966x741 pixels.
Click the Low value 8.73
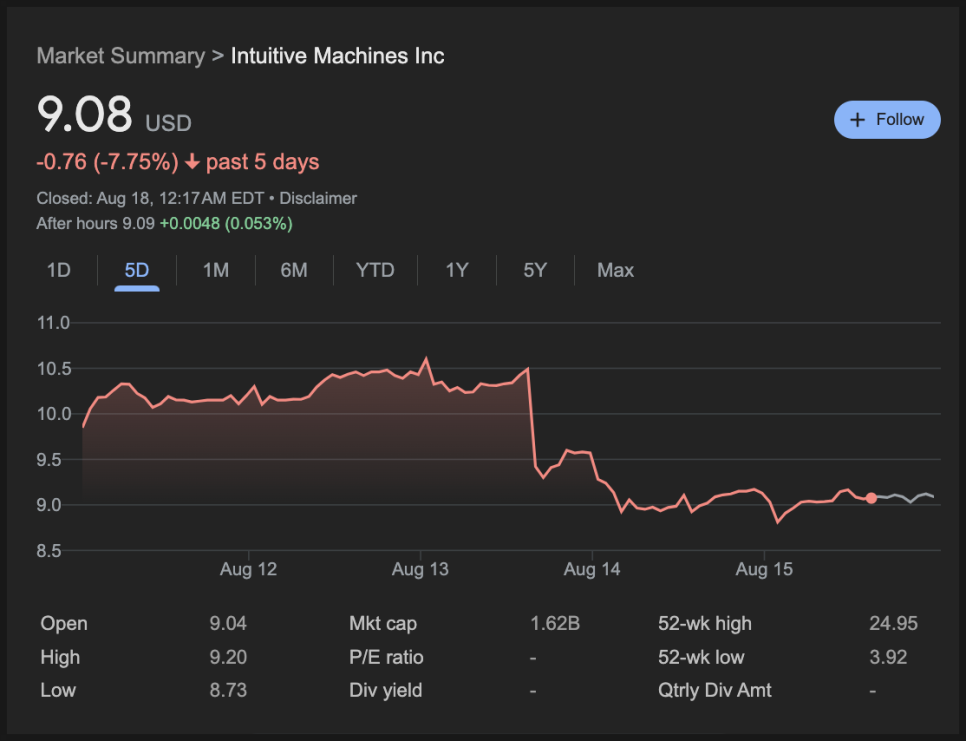tap(228, 690)
